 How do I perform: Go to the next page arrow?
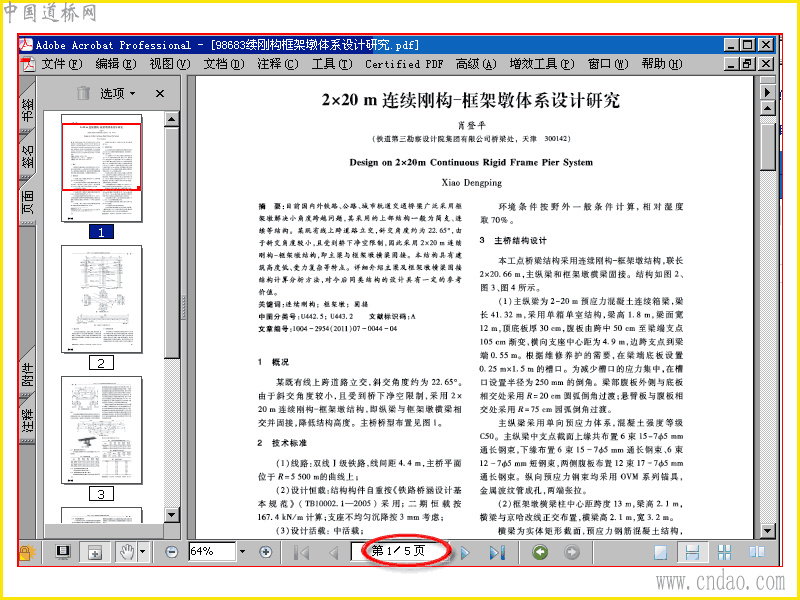point(465,552)
